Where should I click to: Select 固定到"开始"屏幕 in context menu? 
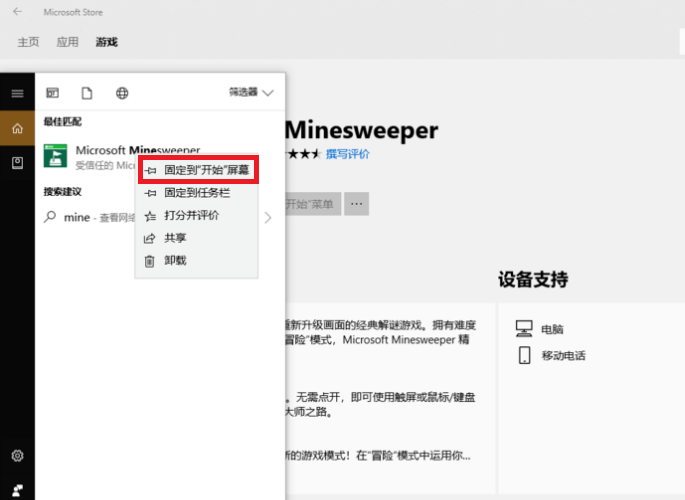(198, 170)
